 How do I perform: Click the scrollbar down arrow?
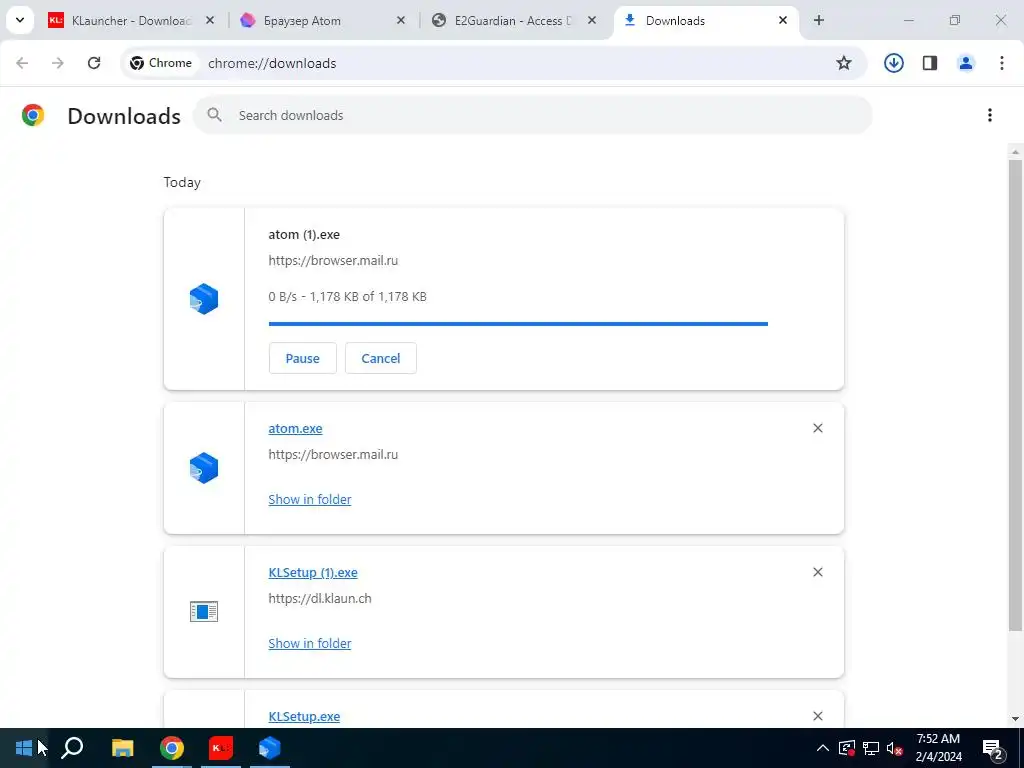pos(1015,719)
